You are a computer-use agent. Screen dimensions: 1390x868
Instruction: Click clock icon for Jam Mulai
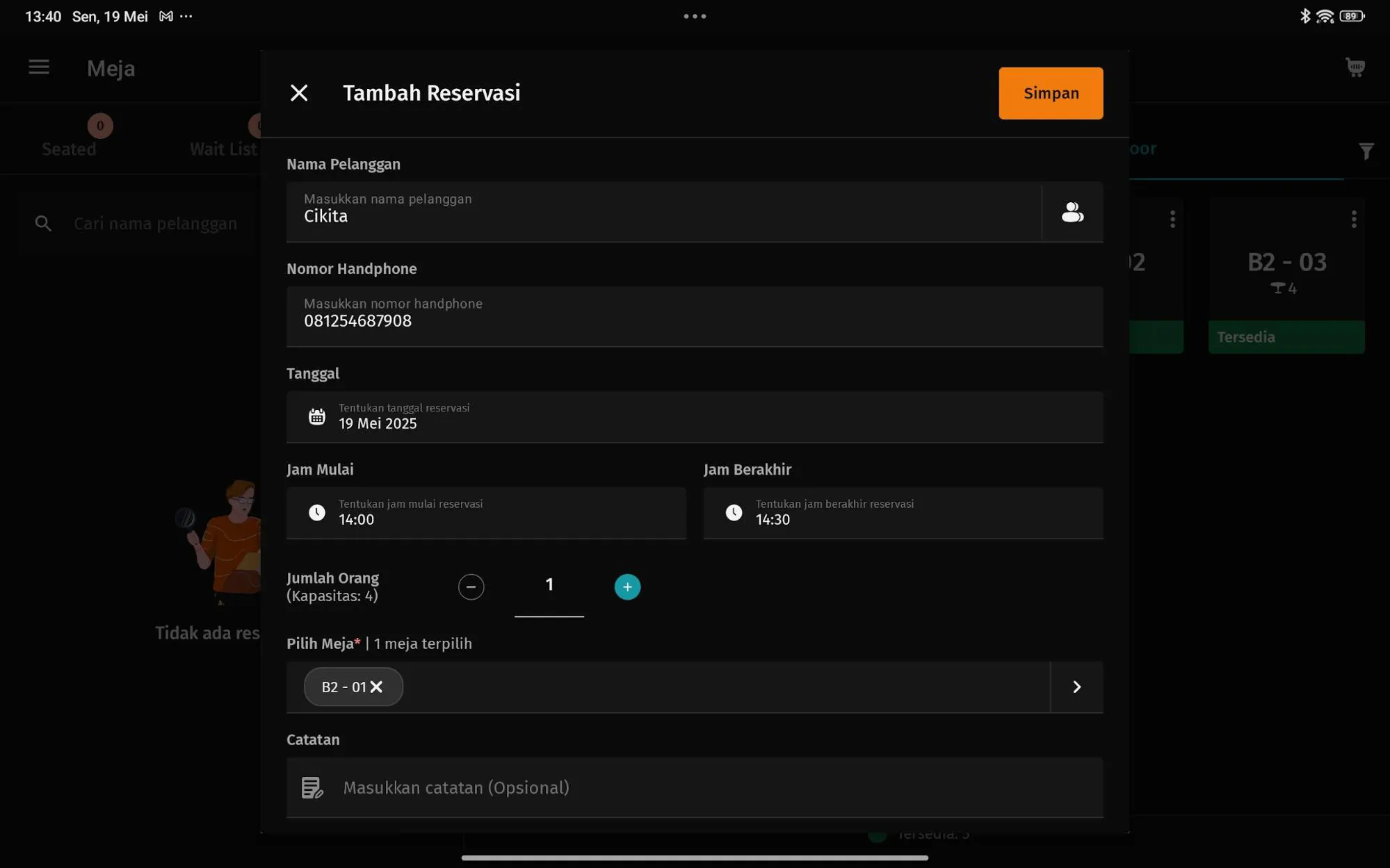coord(317,512)
